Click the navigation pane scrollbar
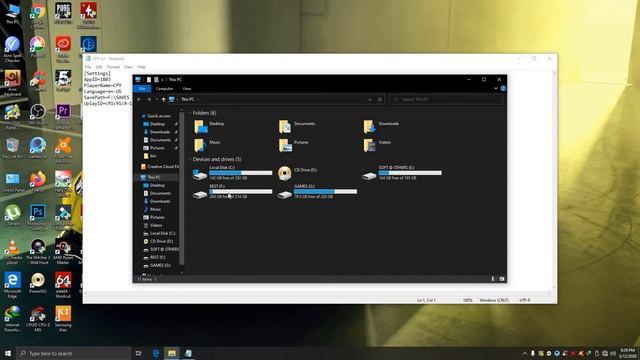This screenshot has width=640, height=360. pos(182,188)
